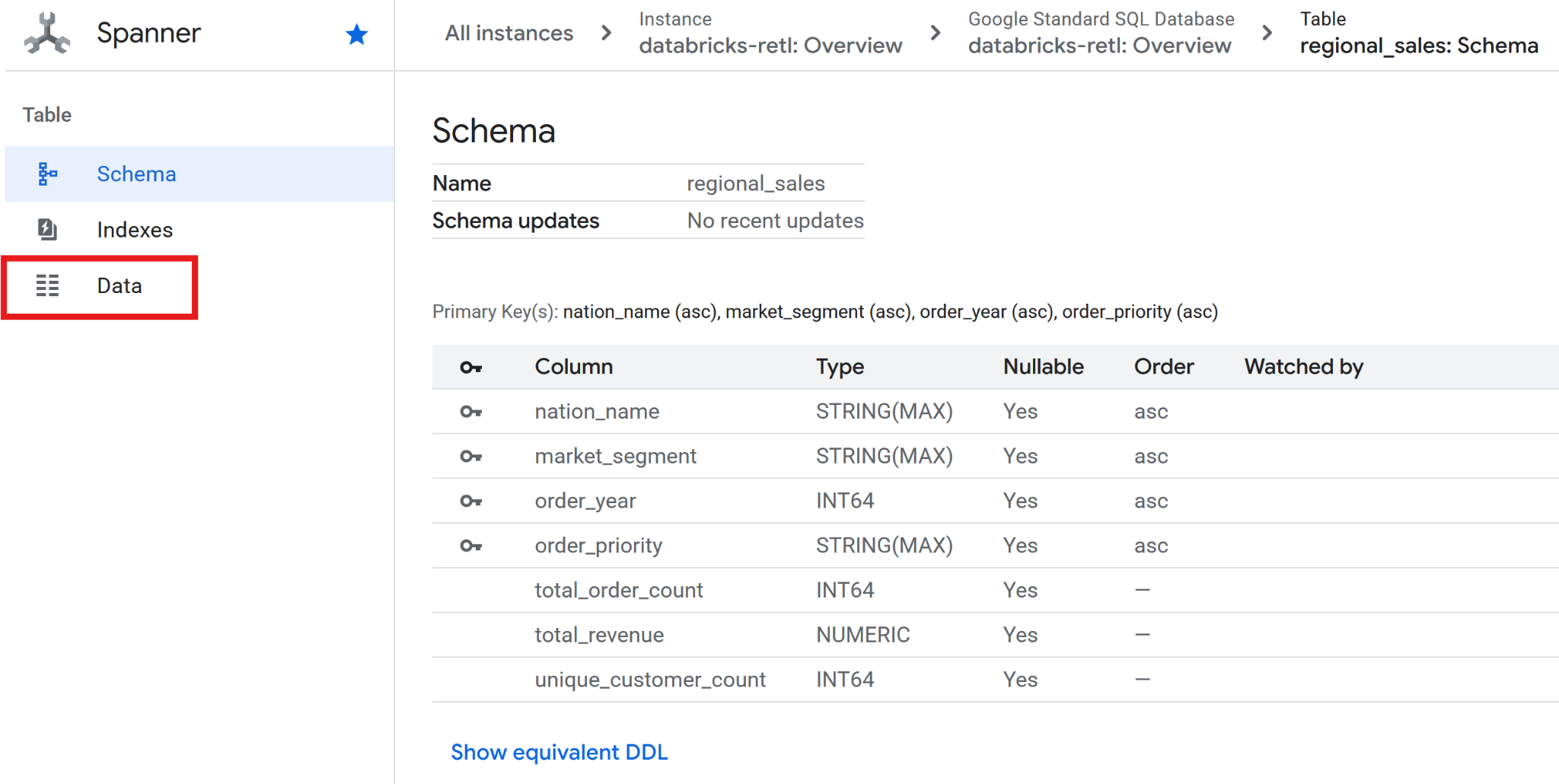The image size is (1559, 784).
Task: Click the Schema tree icon in sidebar
Action: coord(47,174)
